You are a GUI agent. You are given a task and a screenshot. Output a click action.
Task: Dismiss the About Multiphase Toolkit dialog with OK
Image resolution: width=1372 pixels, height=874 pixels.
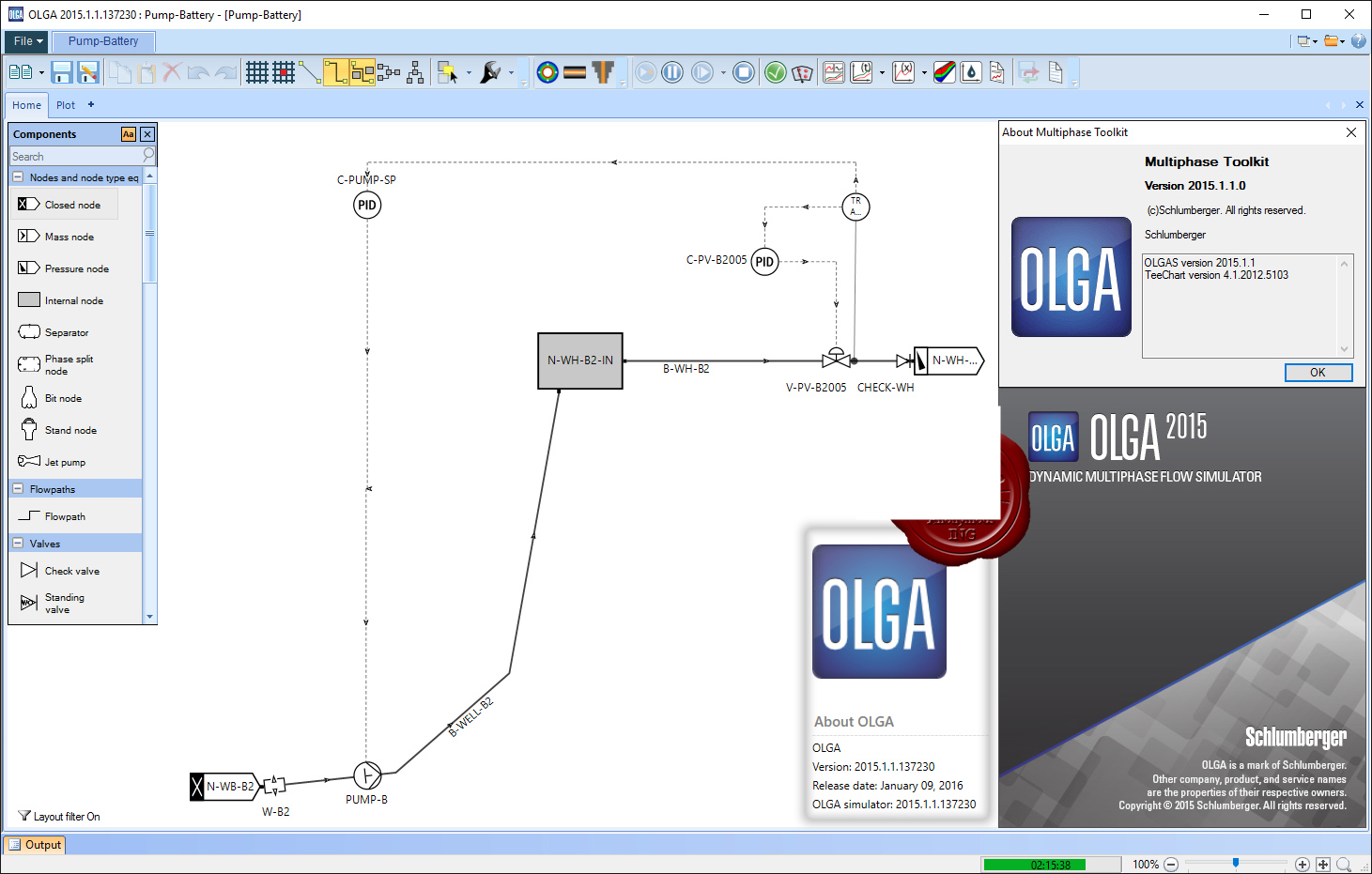(x=1318, y=373)
